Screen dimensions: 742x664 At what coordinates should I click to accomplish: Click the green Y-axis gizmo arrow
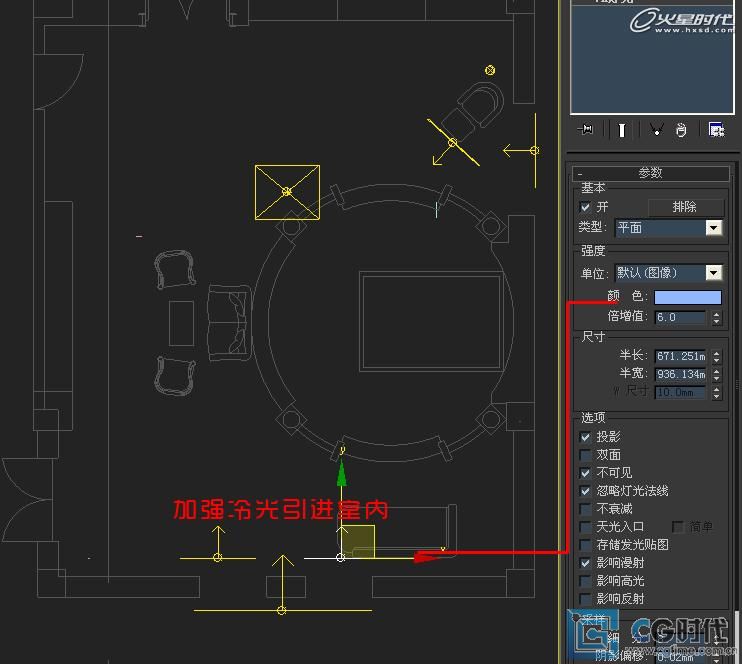tap(341, 475)
